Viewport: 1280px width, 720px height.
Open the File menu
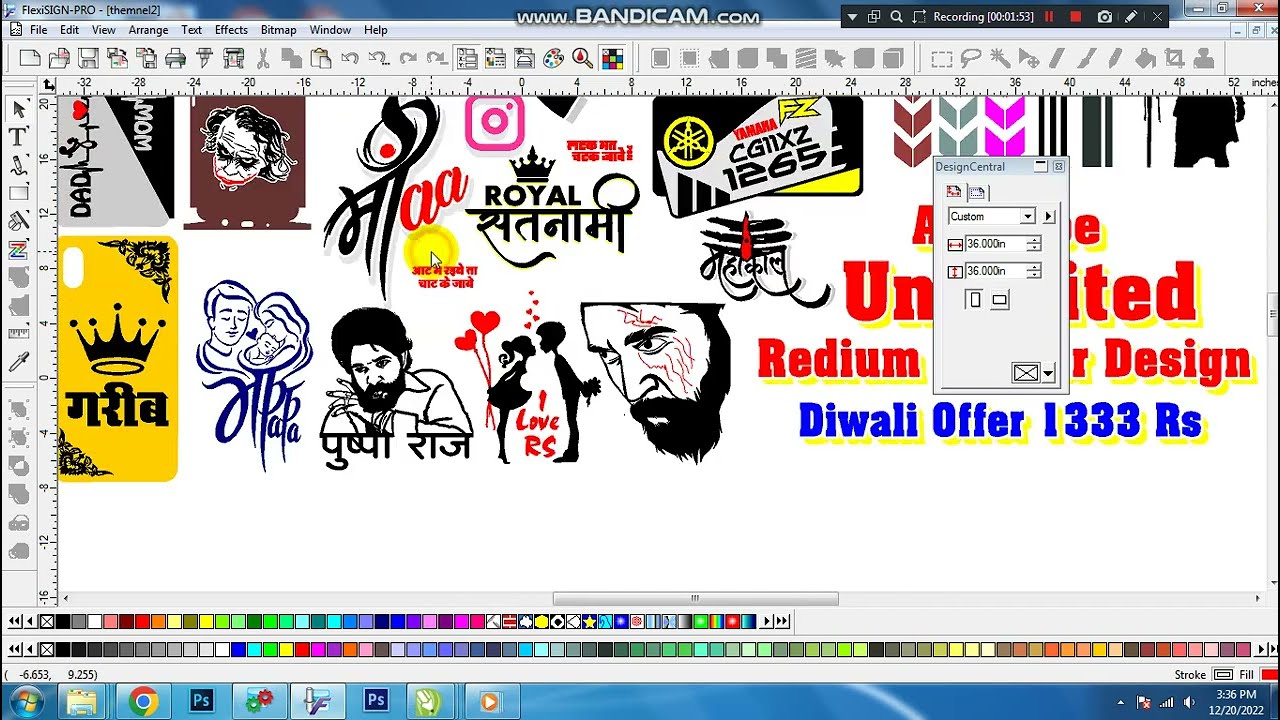38,30
